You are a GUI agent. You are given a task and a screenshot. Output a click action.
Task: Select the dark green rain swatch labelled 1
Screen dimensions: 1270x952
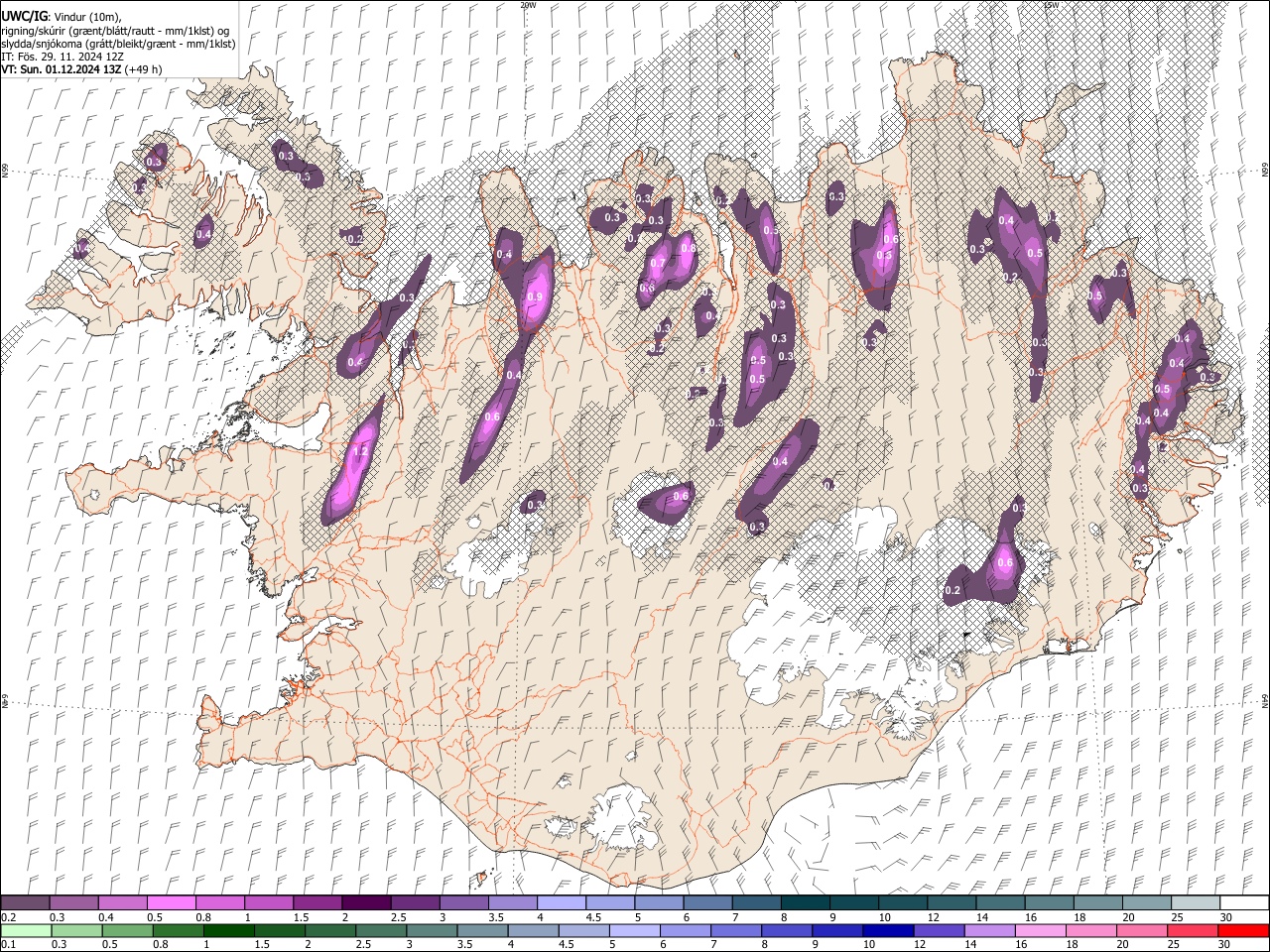(228, 930)
